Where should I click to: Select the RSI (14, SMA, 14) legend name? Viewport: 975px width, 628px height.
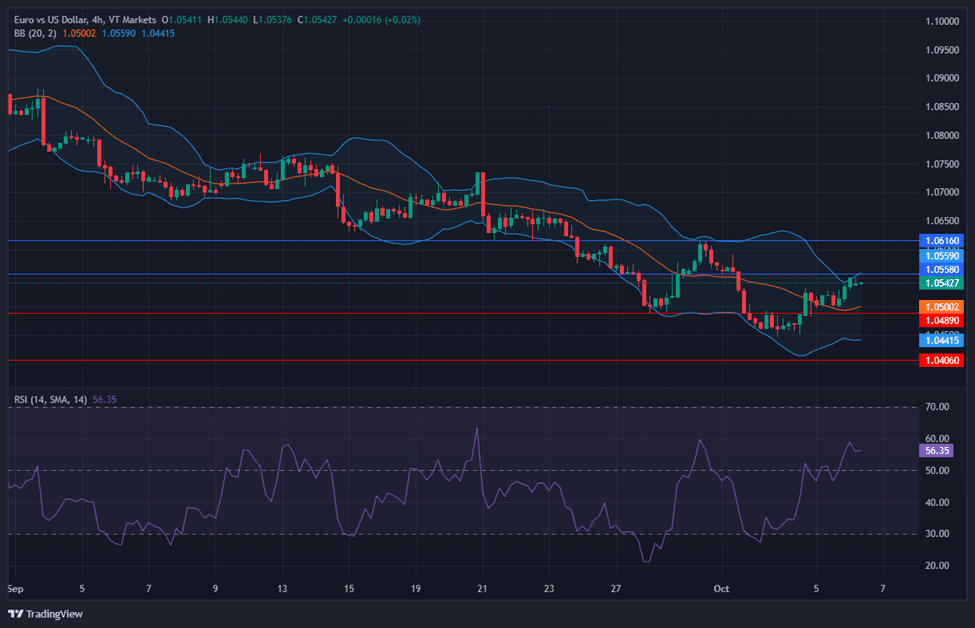click(x=50, y=399)
